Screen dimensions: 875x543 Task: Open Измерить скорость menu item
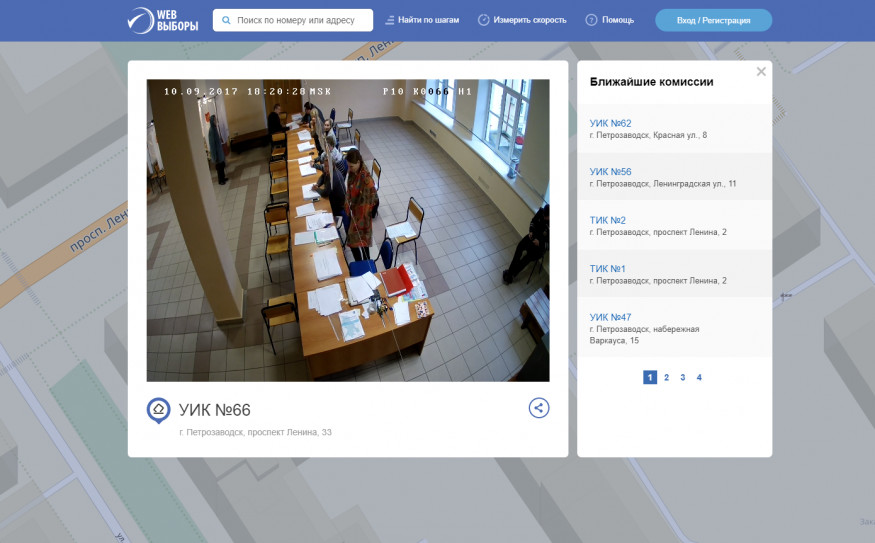click(529, 20)
